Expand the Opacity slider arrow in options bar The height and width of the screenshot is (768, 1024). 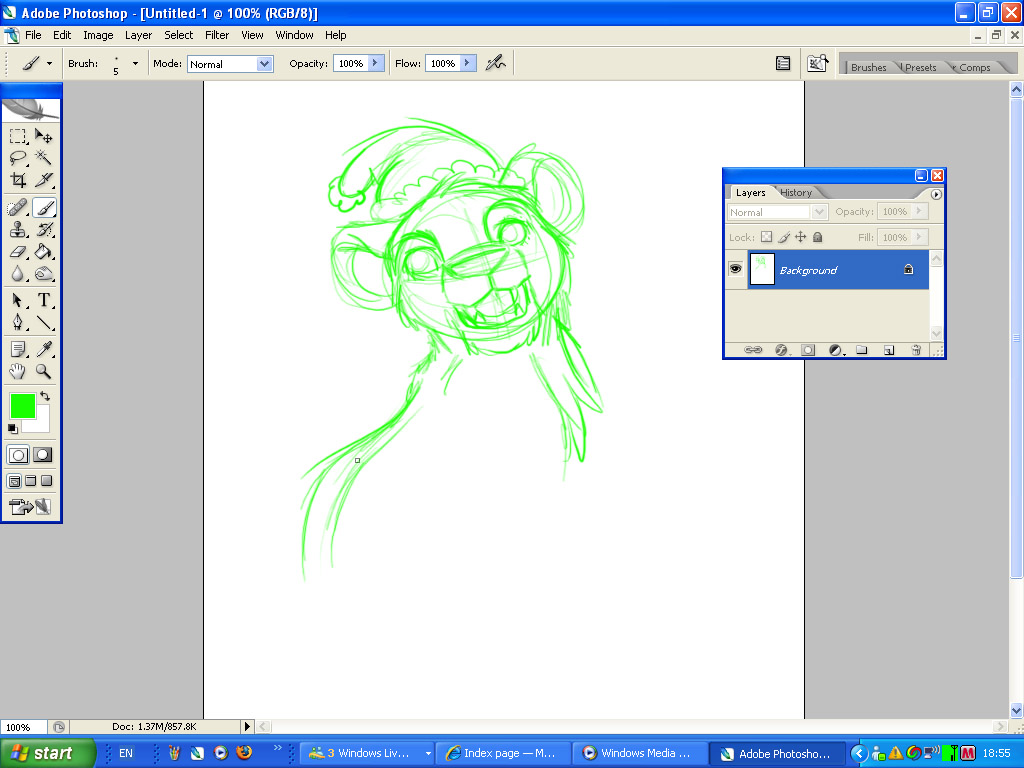coord(376,63)
